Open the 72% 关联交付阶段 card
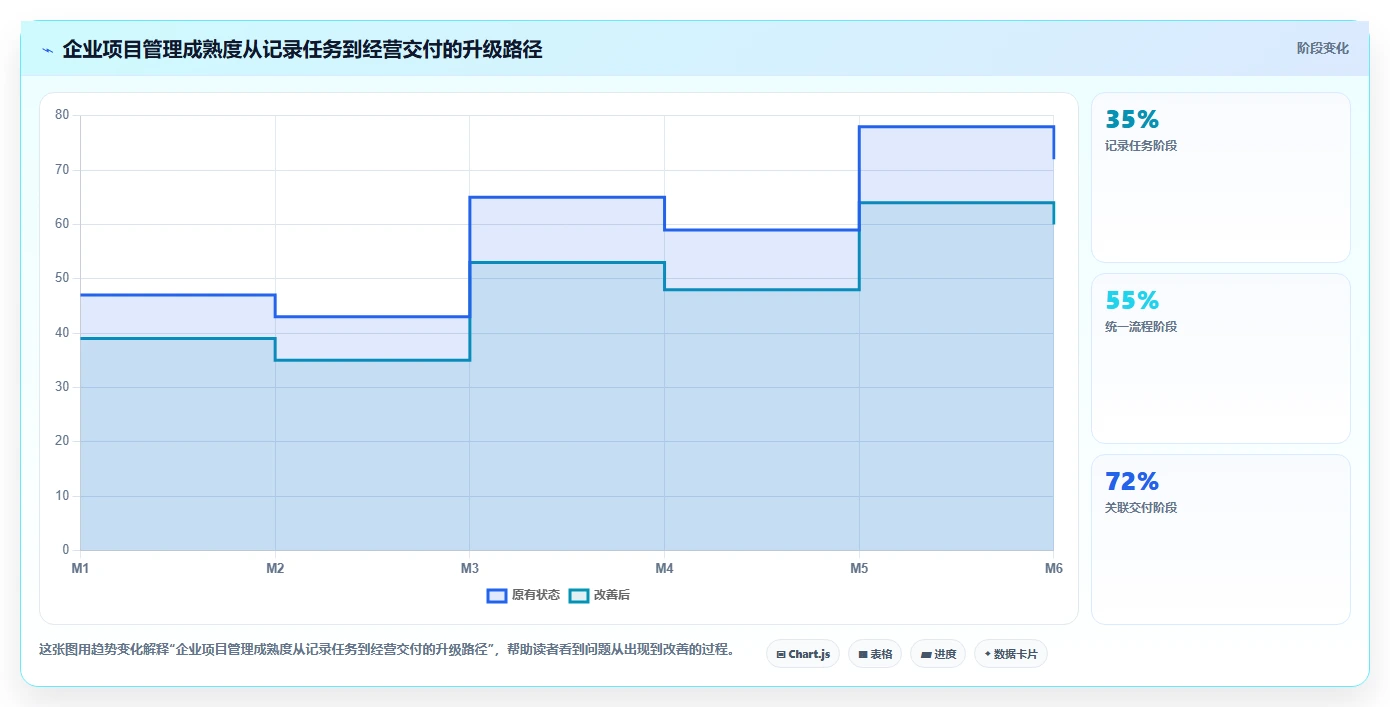This screenshot has height=707, width=1390. click(1221, 539)
